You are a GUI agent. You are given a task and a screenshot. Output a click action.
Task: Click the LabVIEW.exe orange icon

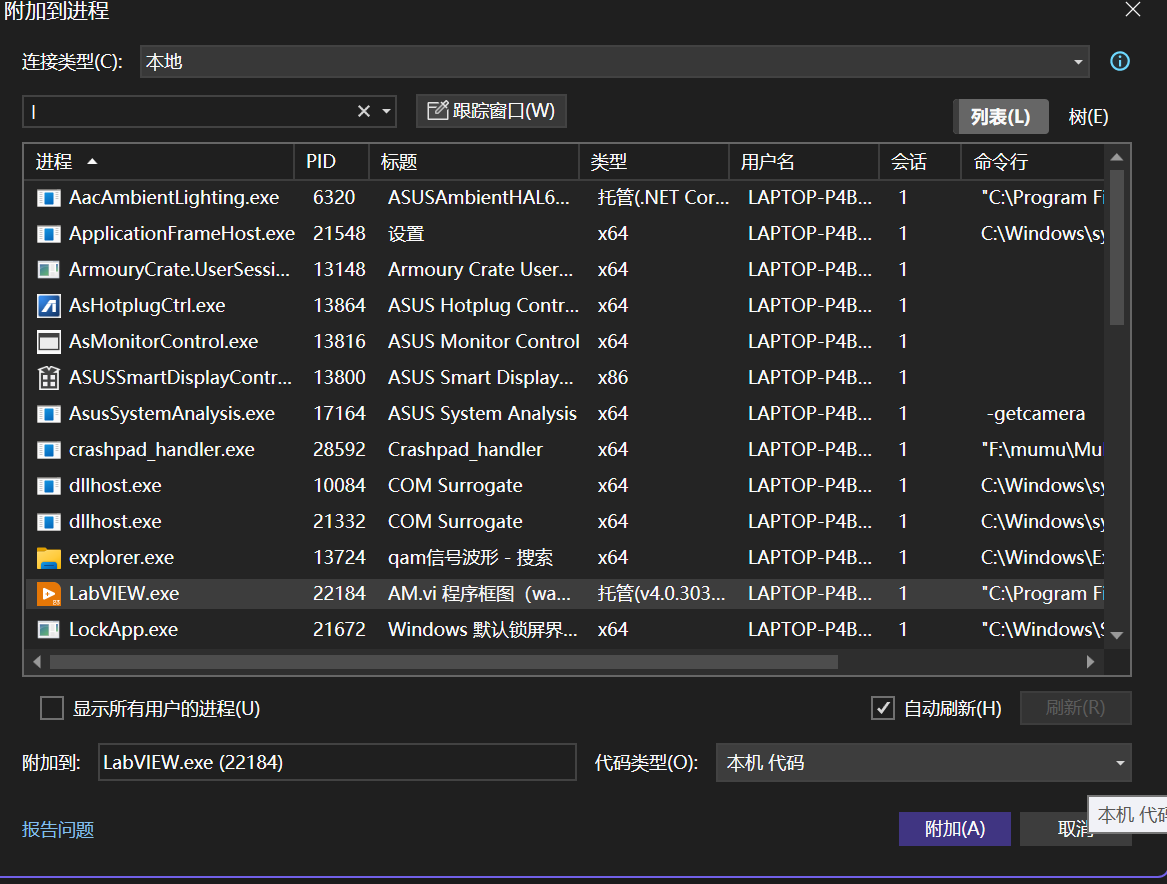[x=48, y=594]
